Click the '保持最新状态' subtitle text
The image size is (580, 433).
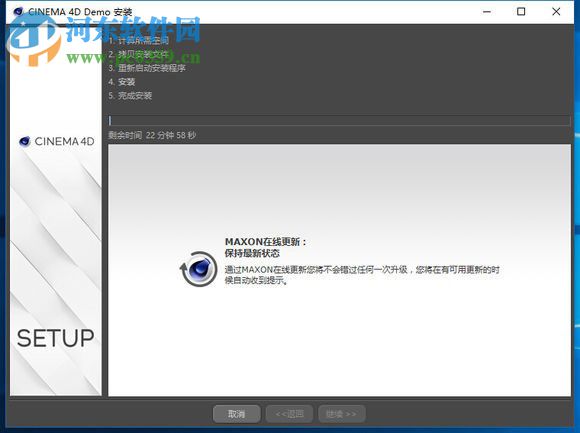pyautogui.click(x=252, y=253)
